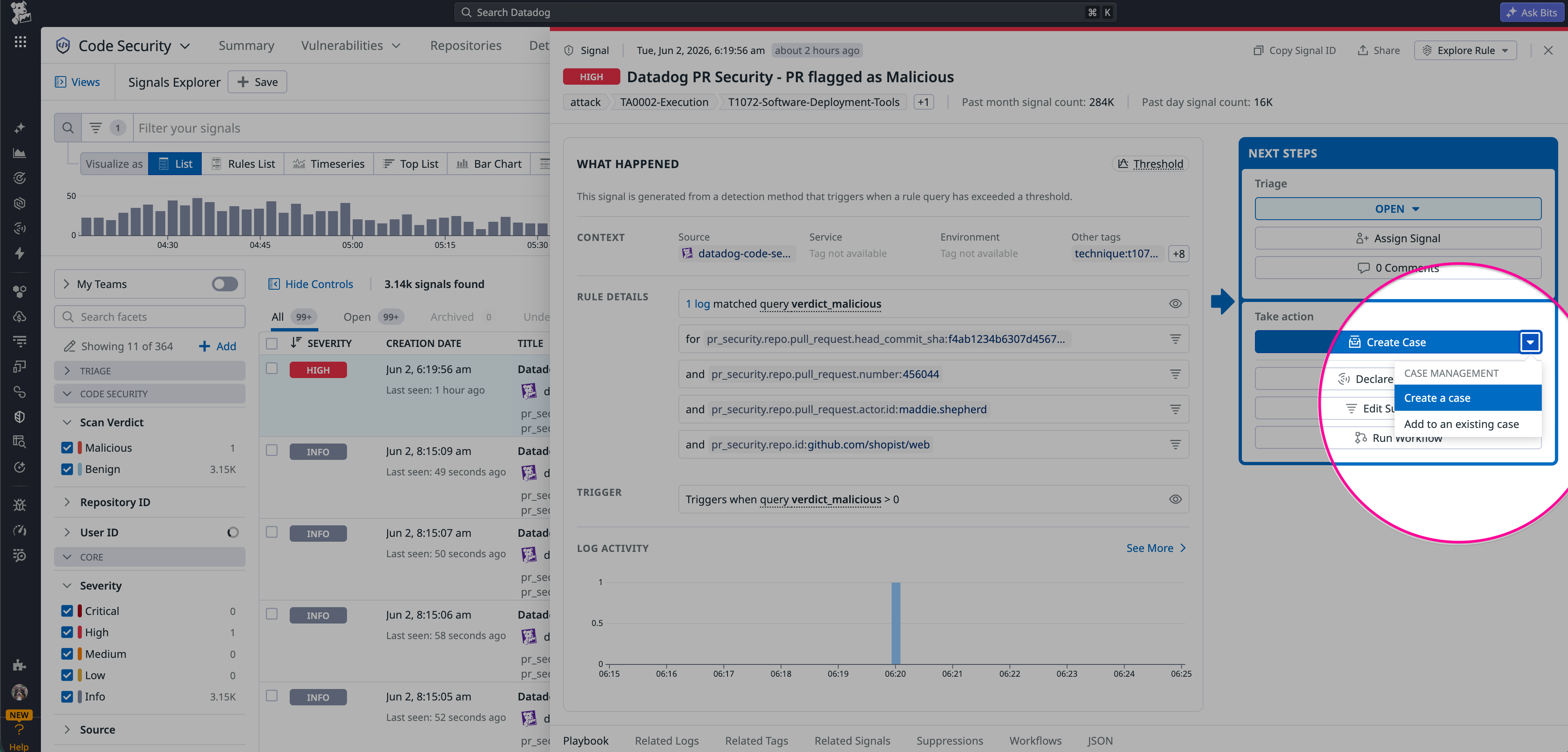
Task: Select 'Add to an existing case' option
Action: pos(1468,424)
